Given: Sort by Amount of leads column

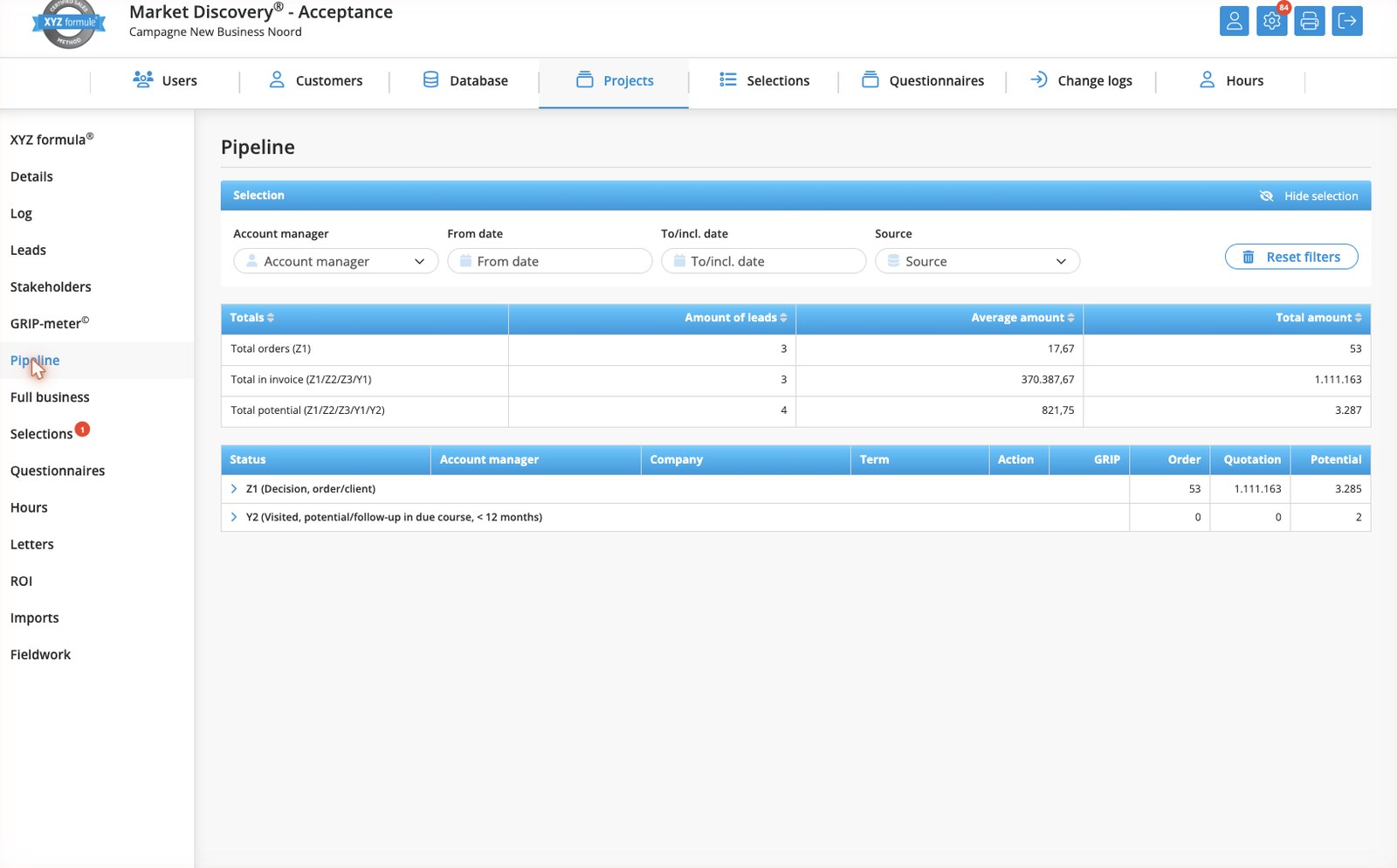Looking at the screenshot, I should 735,318.
